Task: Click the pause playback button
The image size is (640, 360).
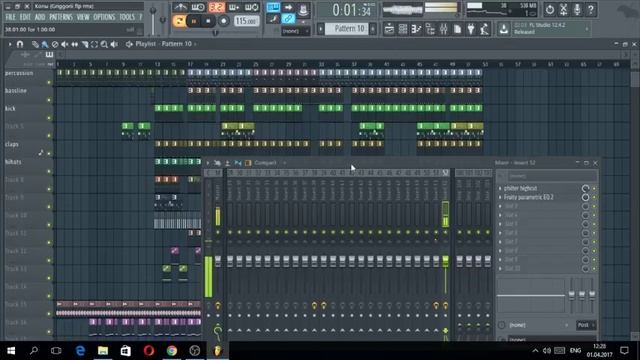Action: [x=194, y=21]
